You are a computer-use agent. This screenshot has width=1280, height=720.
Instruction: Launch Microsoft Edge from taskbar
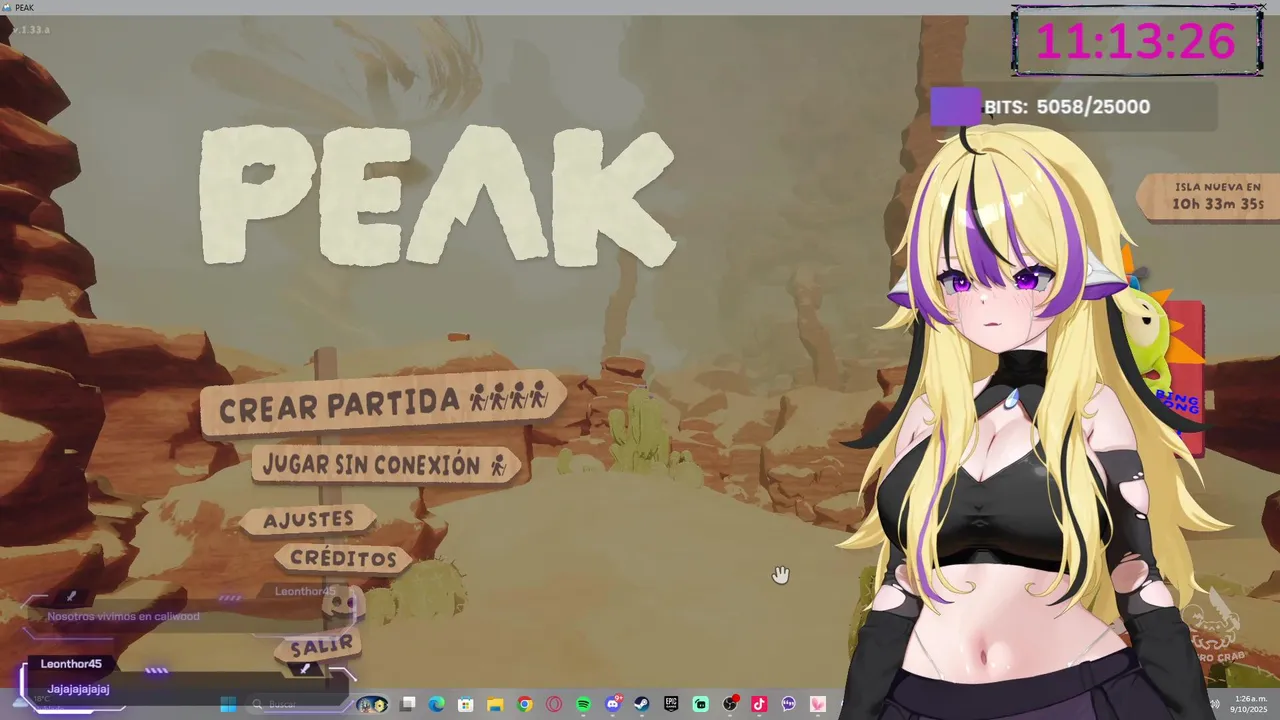tap(437, 704)
